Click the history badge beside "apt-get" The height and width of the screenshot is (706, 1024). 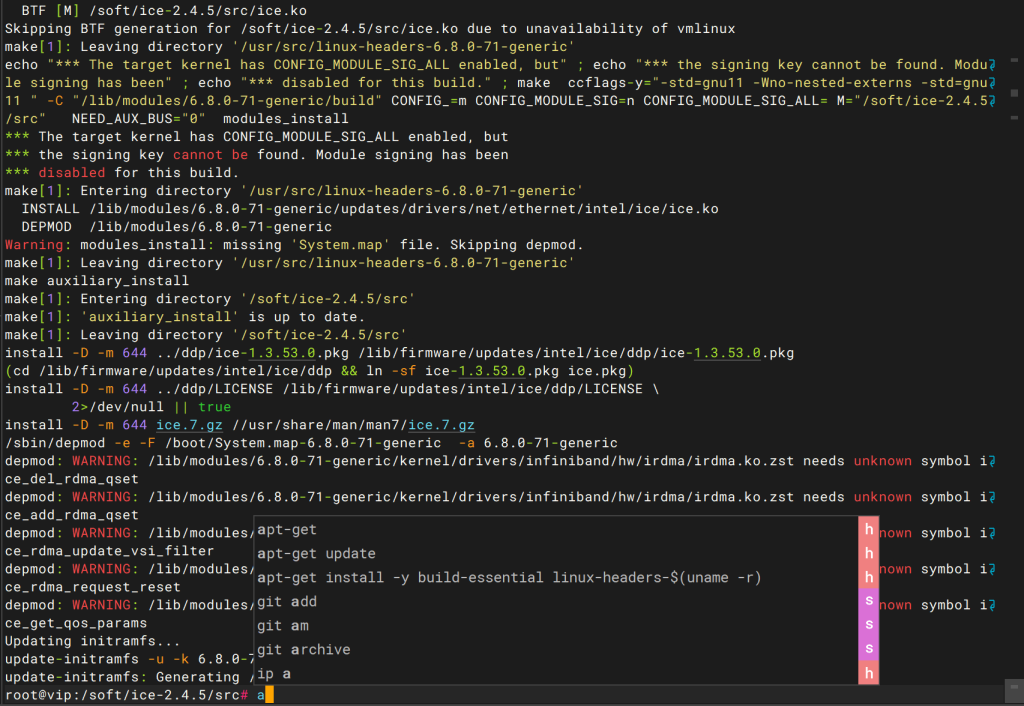868,529
